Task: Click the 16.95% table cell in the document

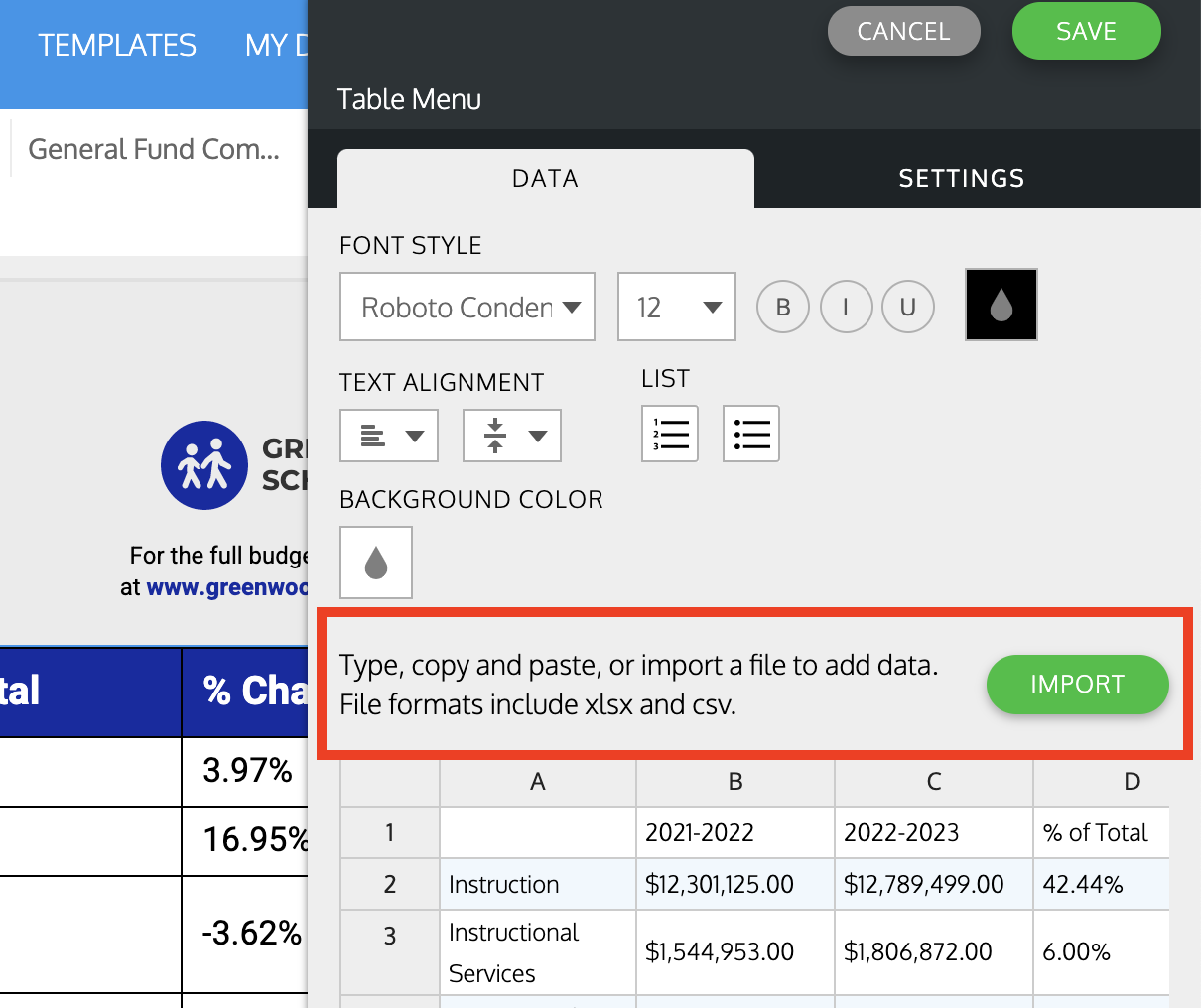Action: click(x=245, y=840)
